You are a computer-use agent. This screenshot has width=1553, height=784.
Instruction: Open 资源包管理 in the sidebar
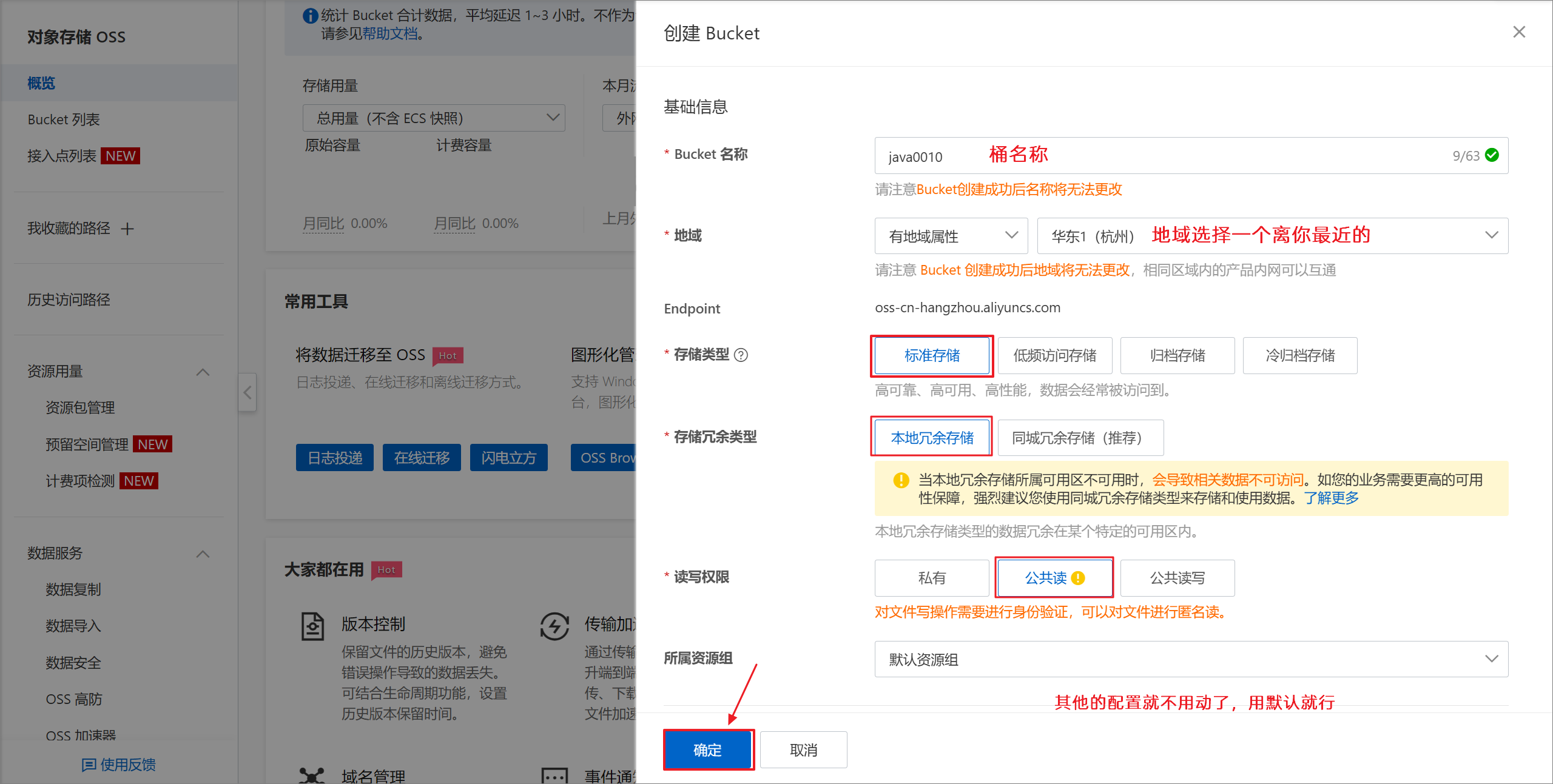coord(80,407)
